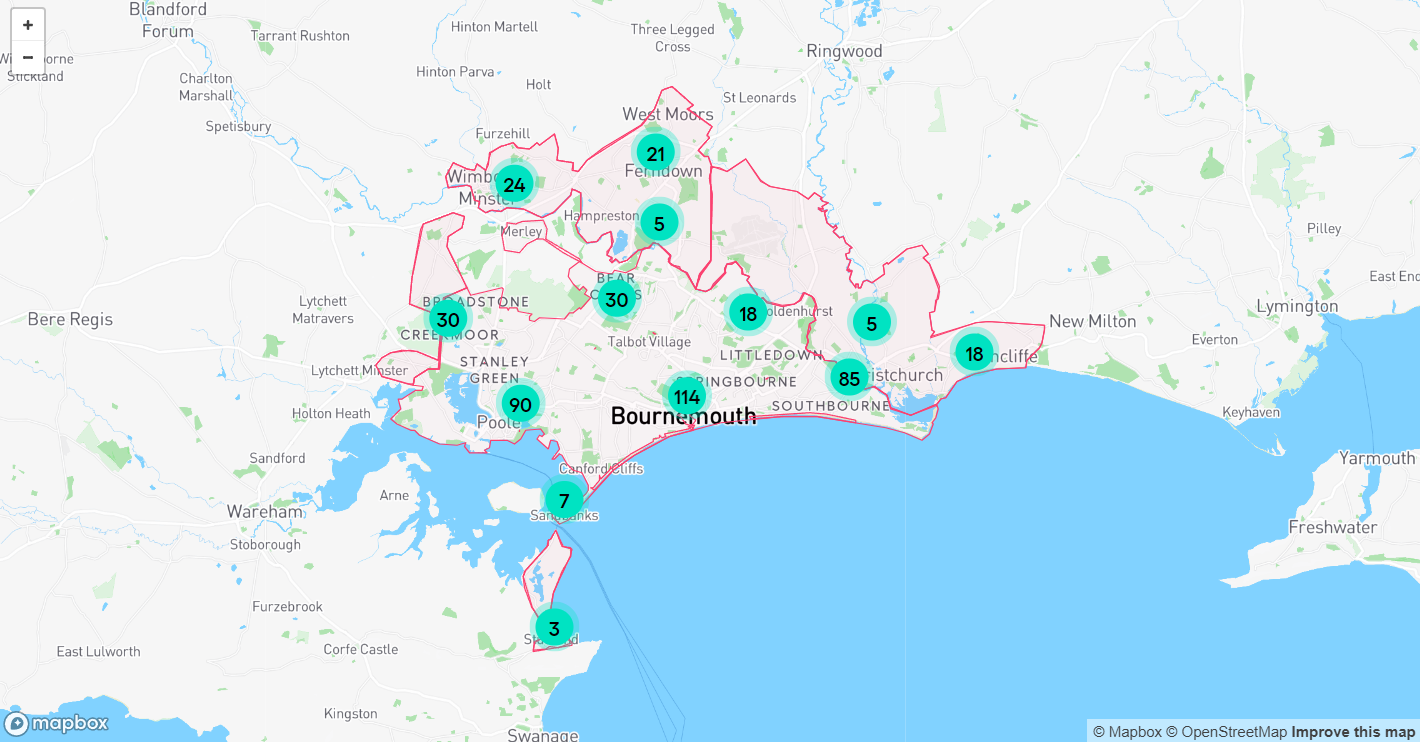Click the 30 cluster near Broadstone
Image resolution: width=1420 pixels, height=742 pixels.
[x=448, y=320]
